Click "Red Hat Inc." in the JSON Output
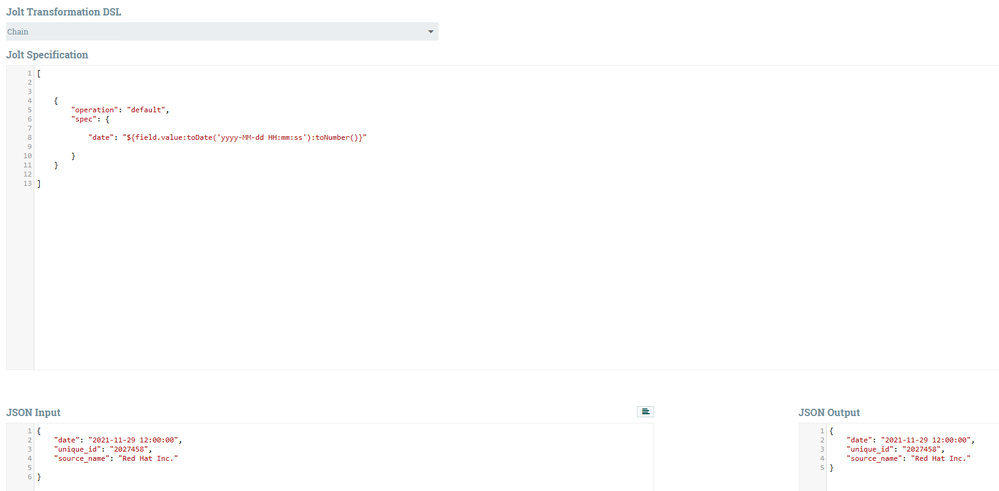 [x=940, y=458]
